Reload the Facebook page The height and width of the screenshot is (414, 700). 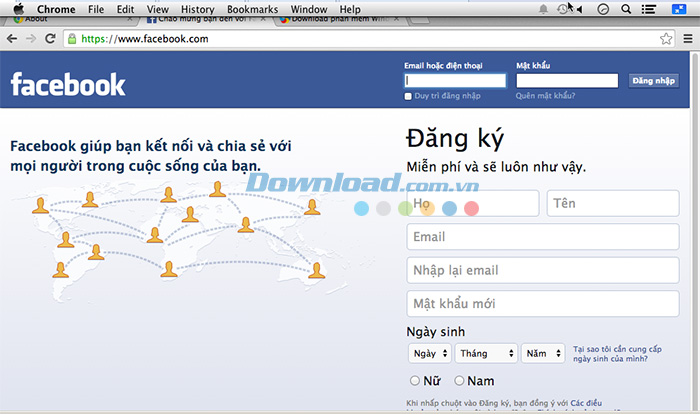[50, 39]
